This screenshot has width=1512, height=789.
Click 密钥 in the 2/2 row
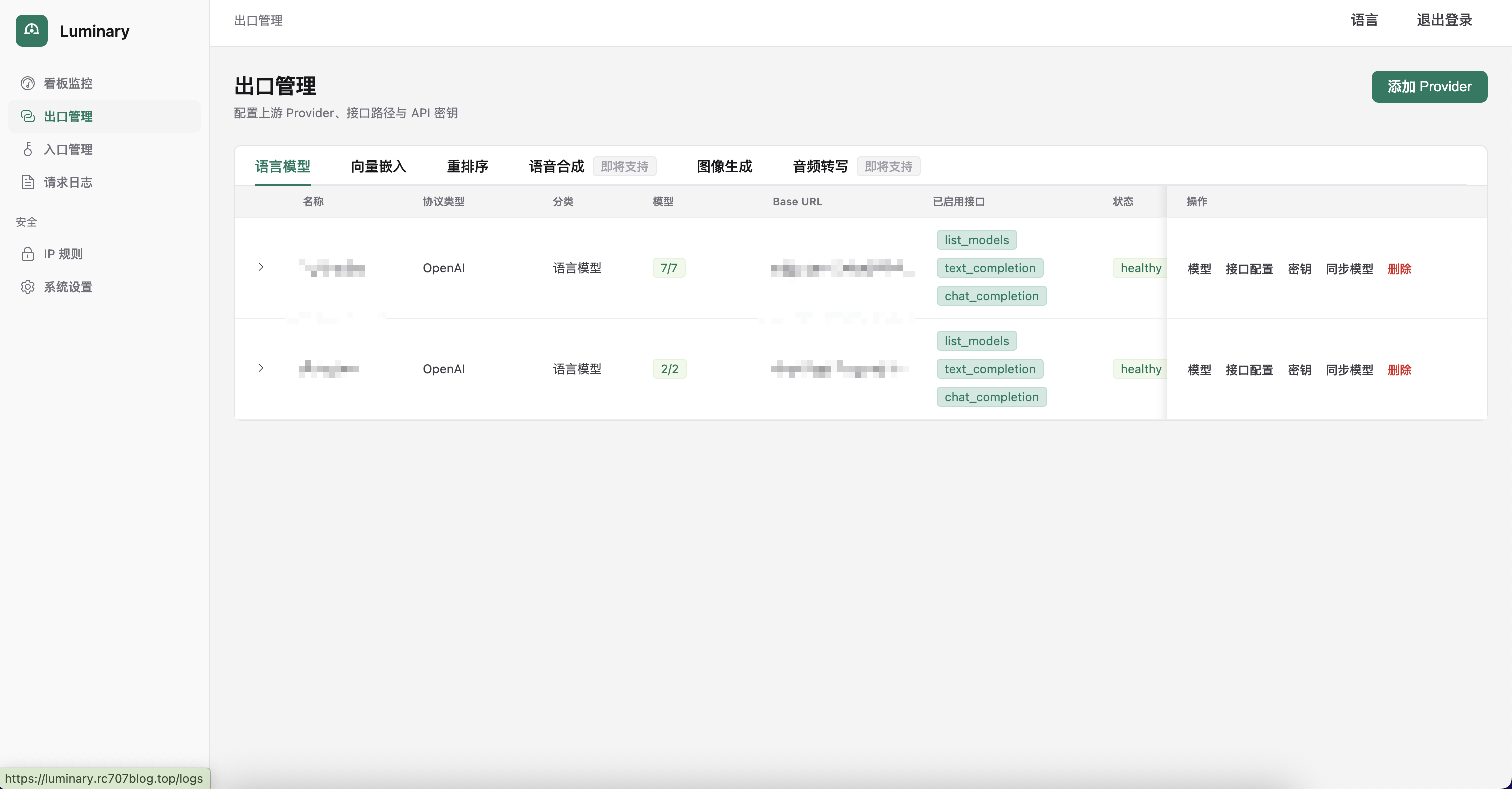(x=1299, y=370)
